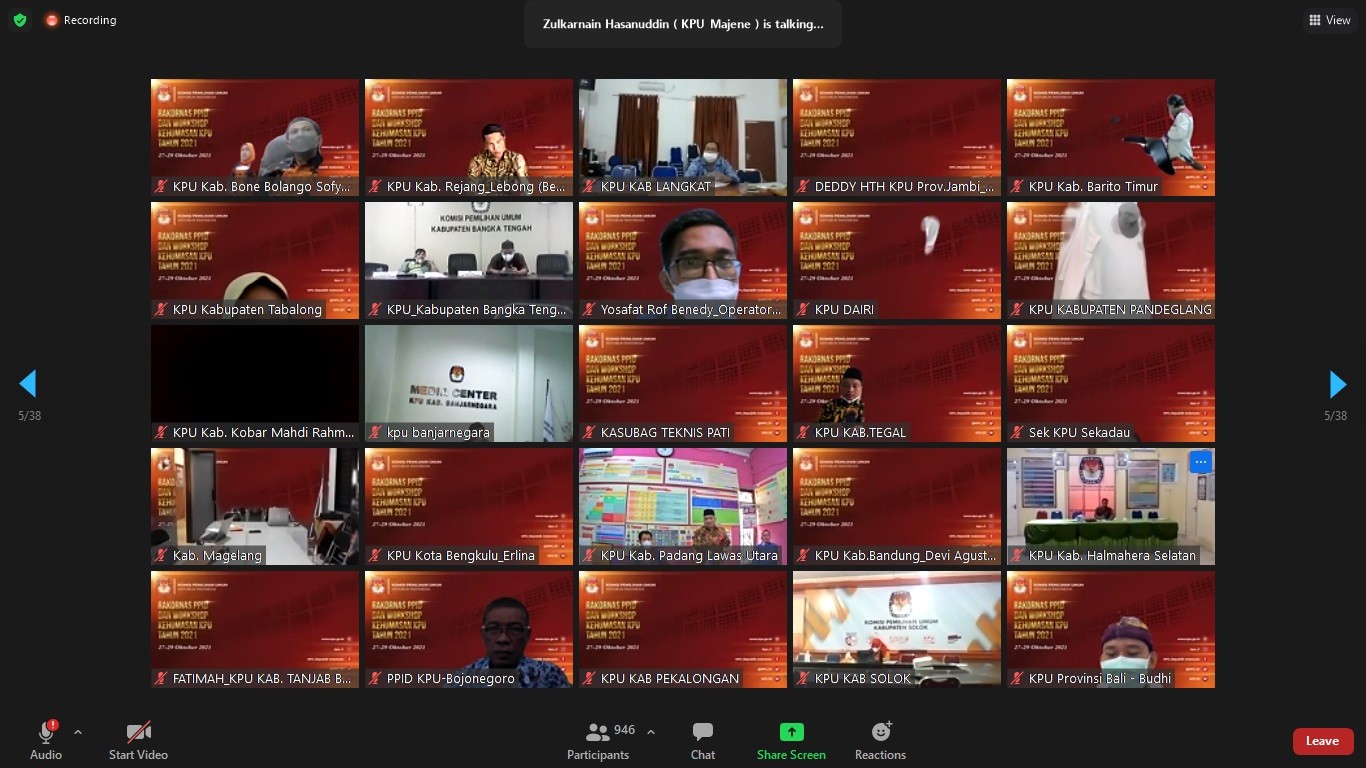Select the KPU KAB LANGKAT video tile
Viewport: 1366px width, 768px height.
point(682,137)
